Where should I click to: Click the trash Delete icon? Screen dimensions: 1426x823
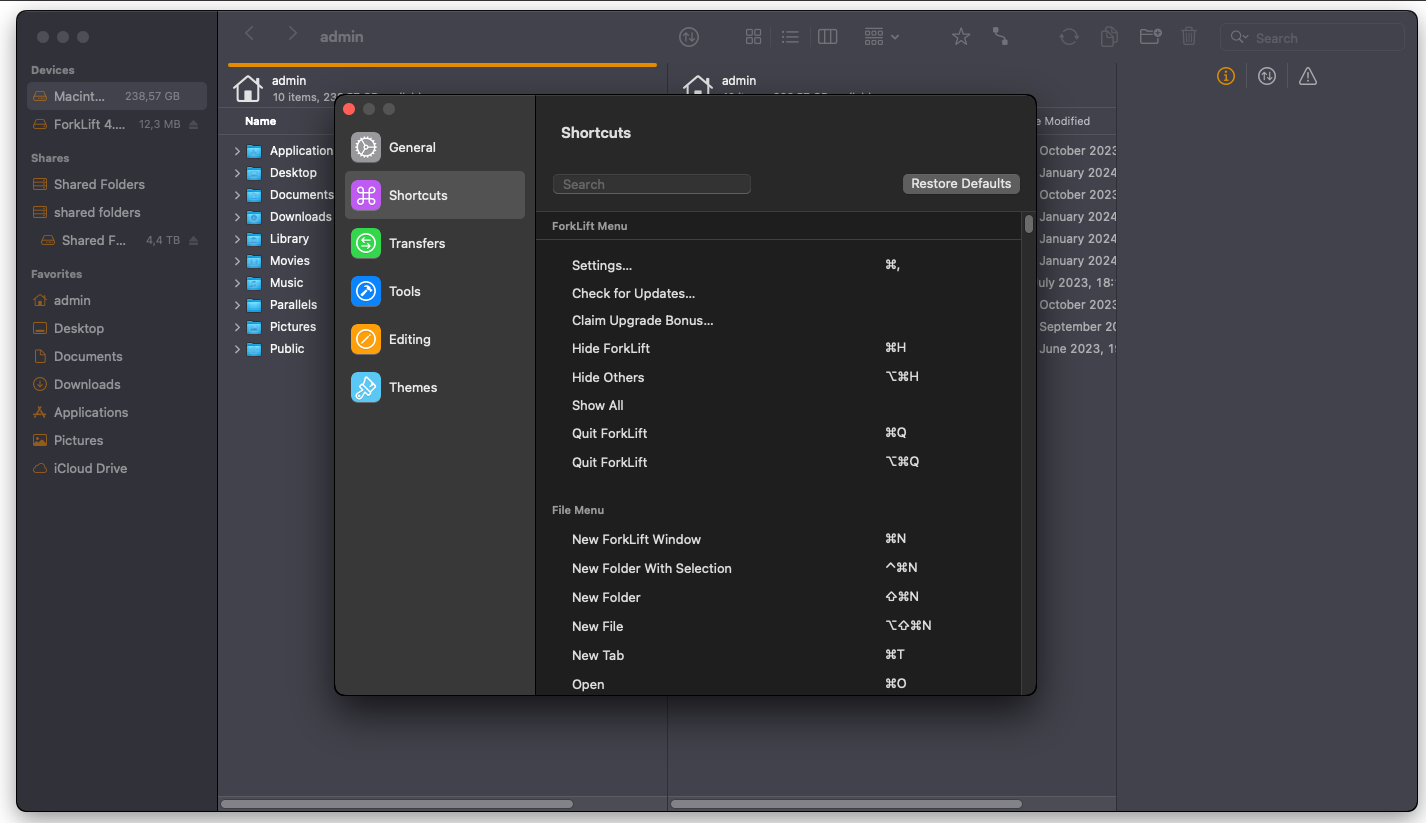click(1189, 37)
